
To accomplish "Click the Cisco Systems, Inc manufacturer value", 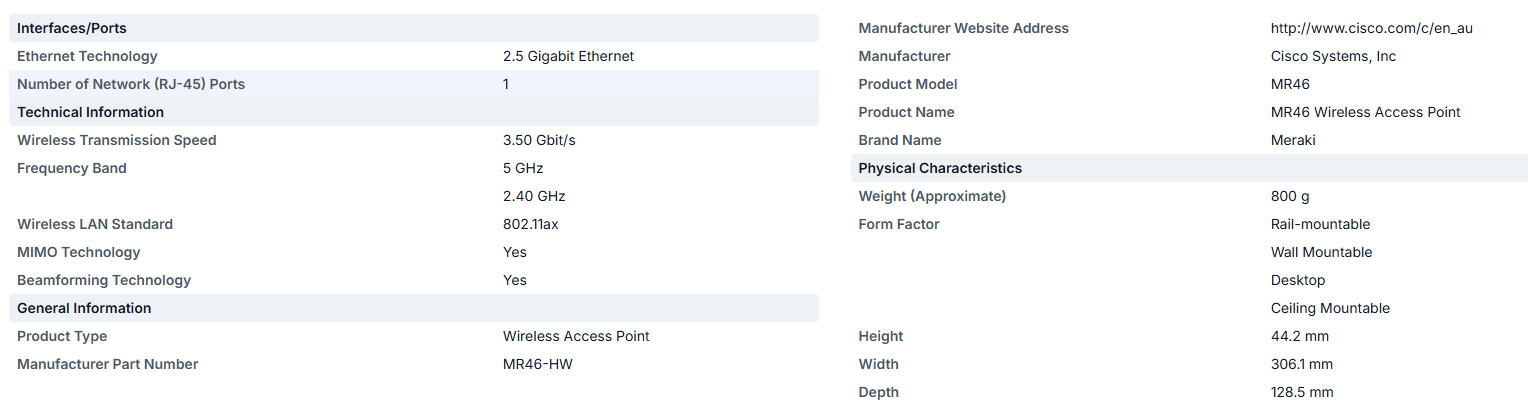I will pyautogui.click(x=1333, y=56).
